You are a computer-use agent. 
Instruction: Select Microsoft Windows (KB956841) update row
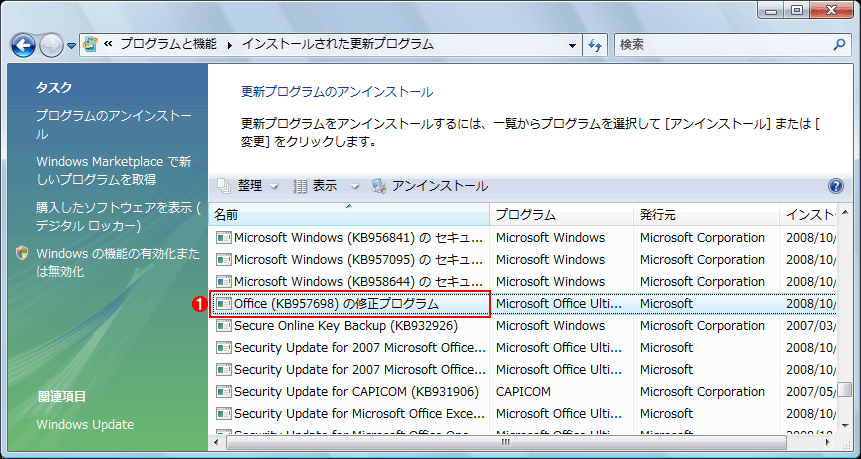(523, 238)
